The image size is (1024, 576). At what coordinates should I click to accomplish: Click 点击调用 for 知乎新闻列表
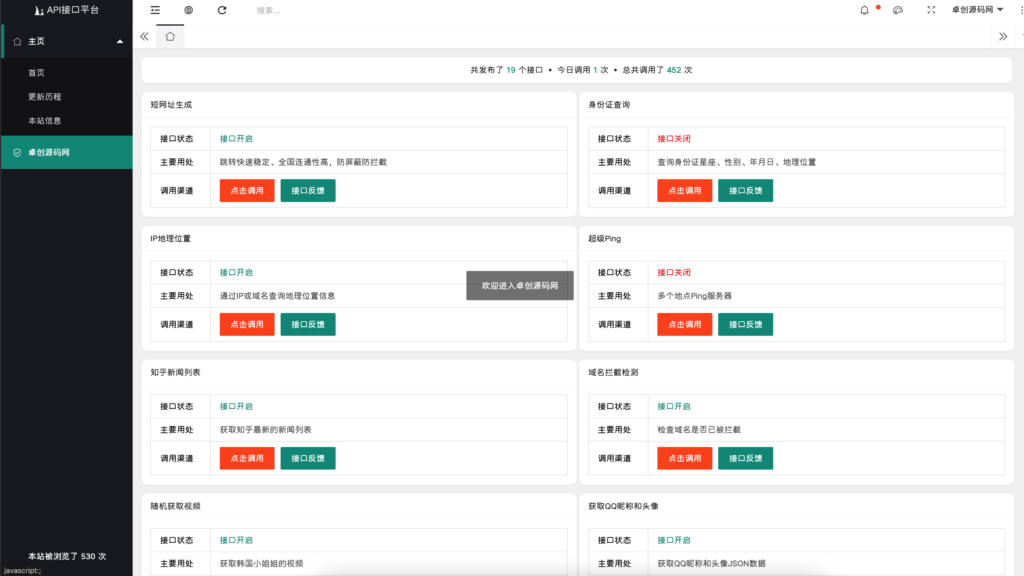(247, 458)
